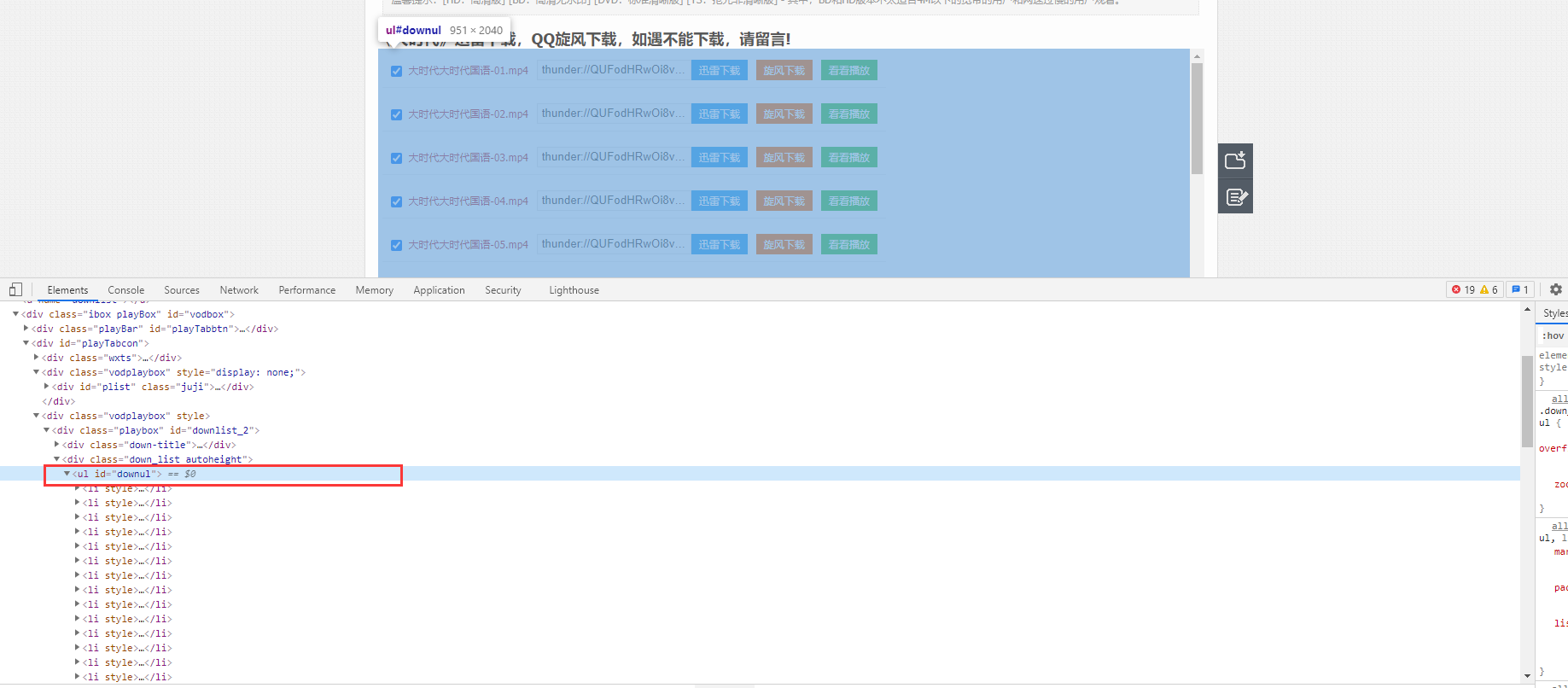Open the Performance tab
The image size is (1568, 688).
pyautogui.click(x=307, y=290)
